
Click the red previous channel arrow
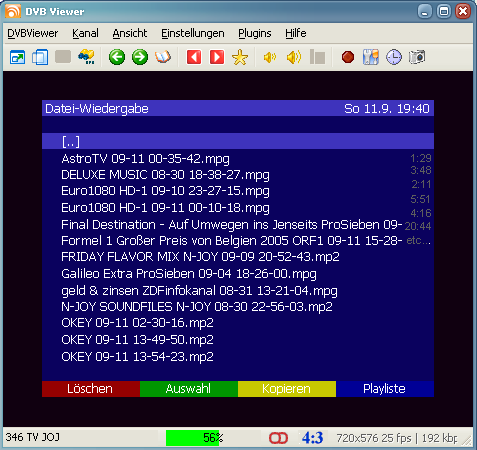194,57
